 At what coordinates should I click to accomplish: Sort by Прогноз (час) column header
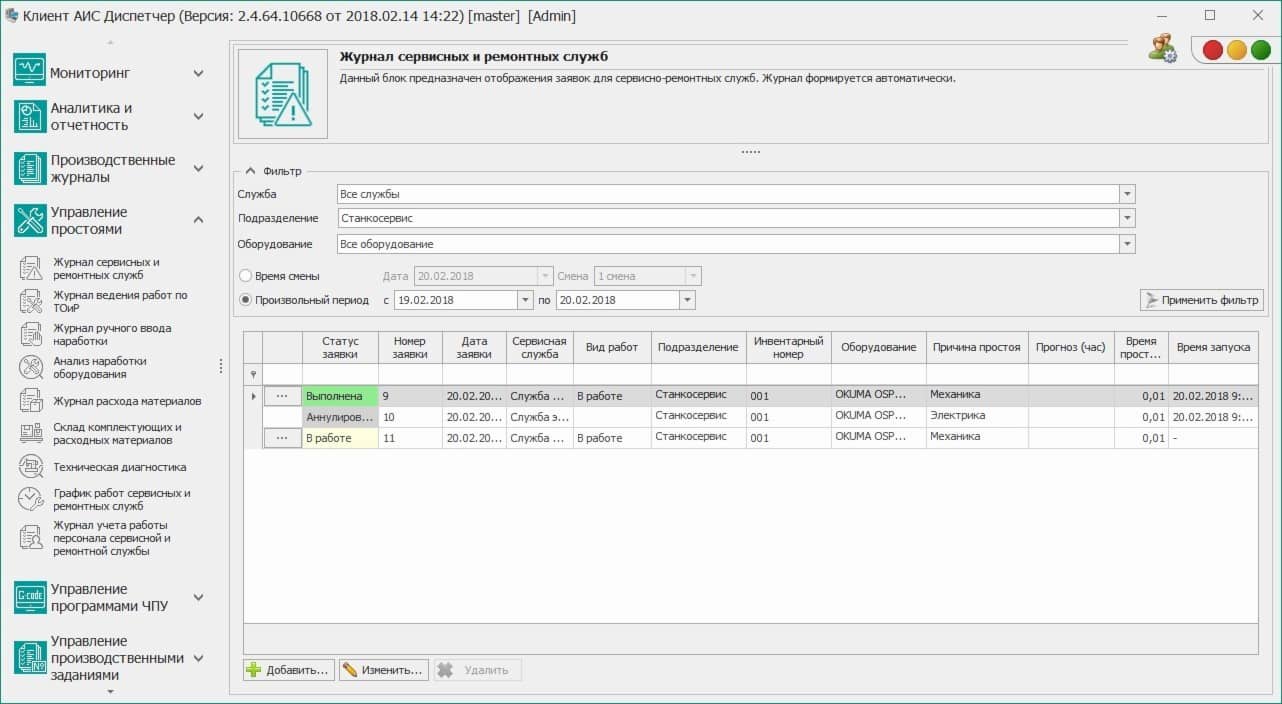click(1071, 347)
